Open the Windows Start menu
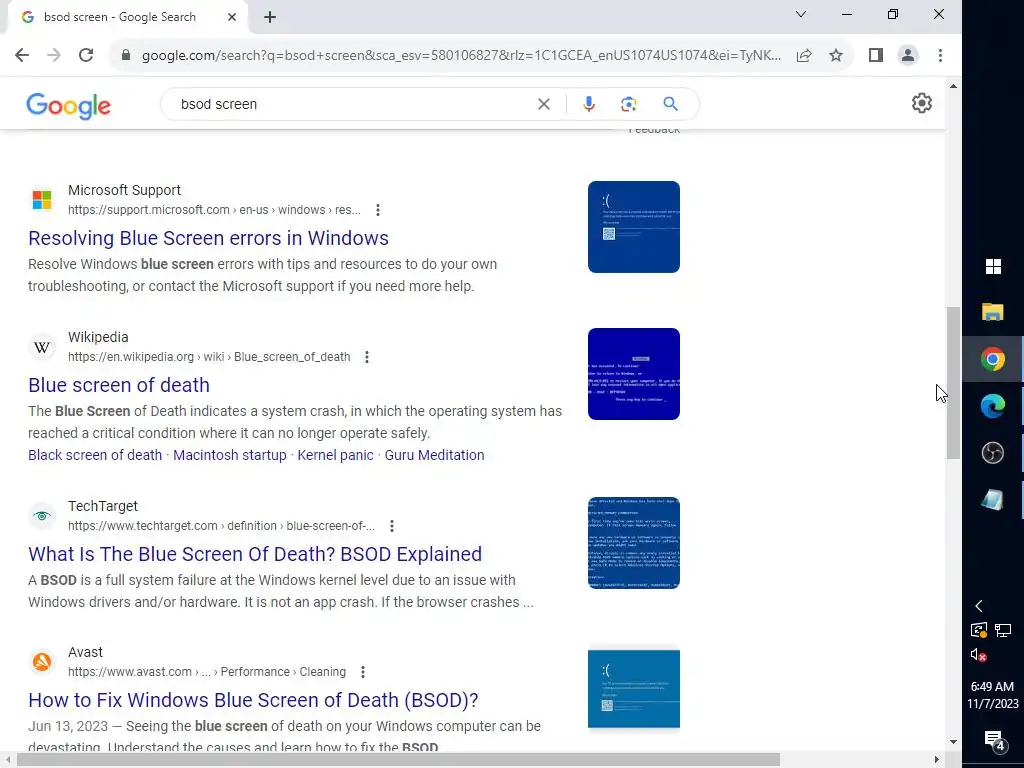This screenshot has width=1024, height=768. (x=993, y=266)
